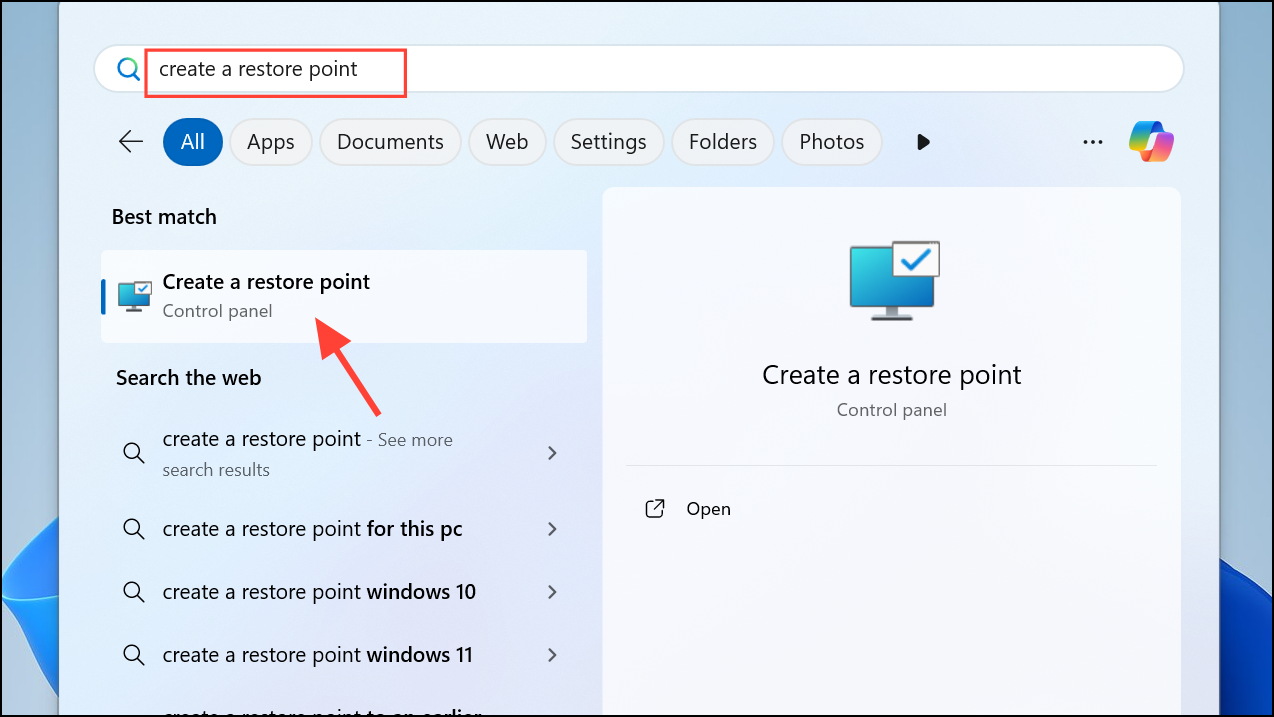Click the large monitor icon in preview pane
The height and width of the screenshot is (717, 1274).
894,279
